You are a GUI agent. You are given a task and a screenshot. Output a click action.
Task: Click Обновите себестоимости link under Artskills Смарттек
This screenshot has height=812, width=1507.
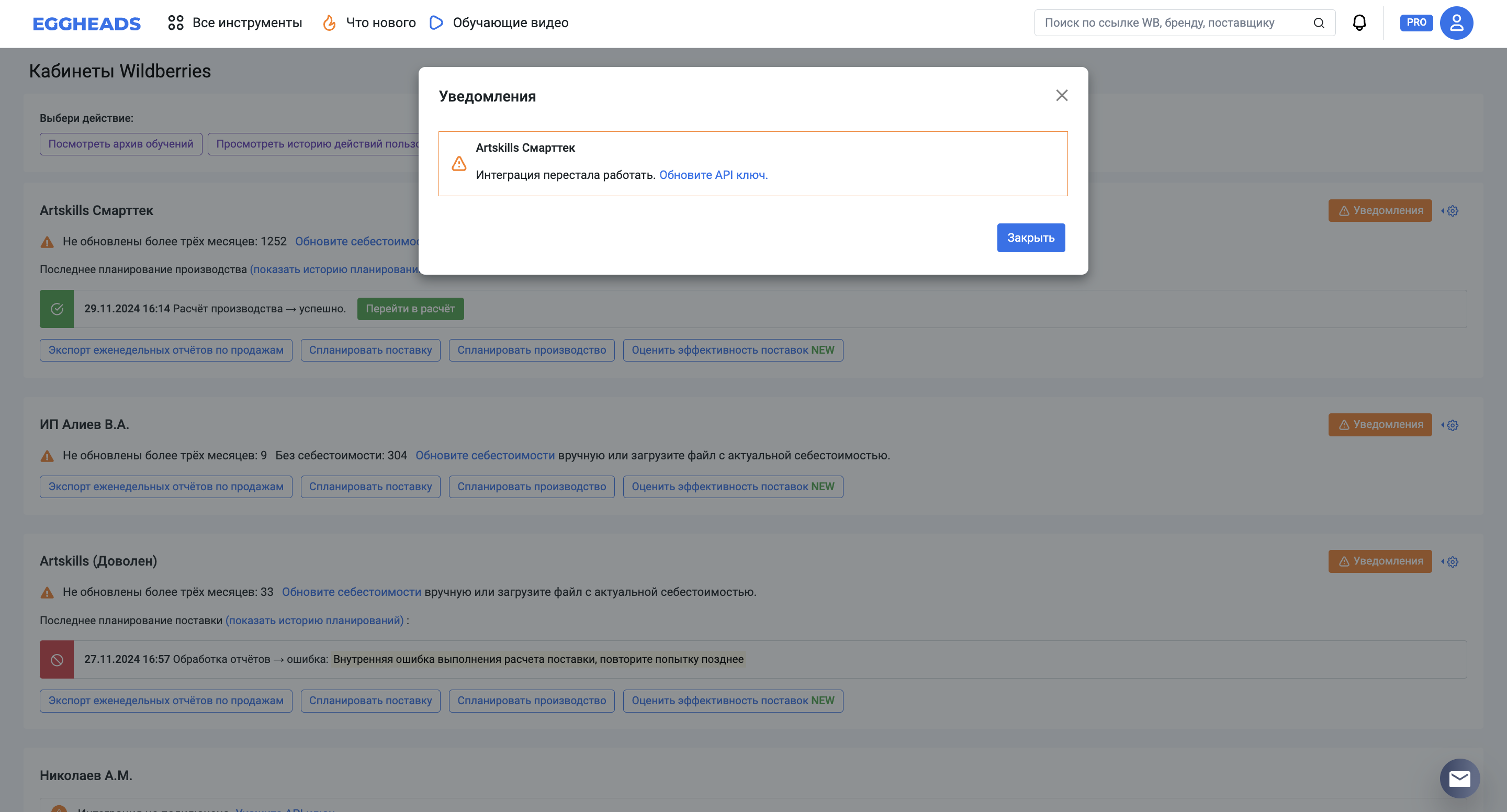click(357, 242)
